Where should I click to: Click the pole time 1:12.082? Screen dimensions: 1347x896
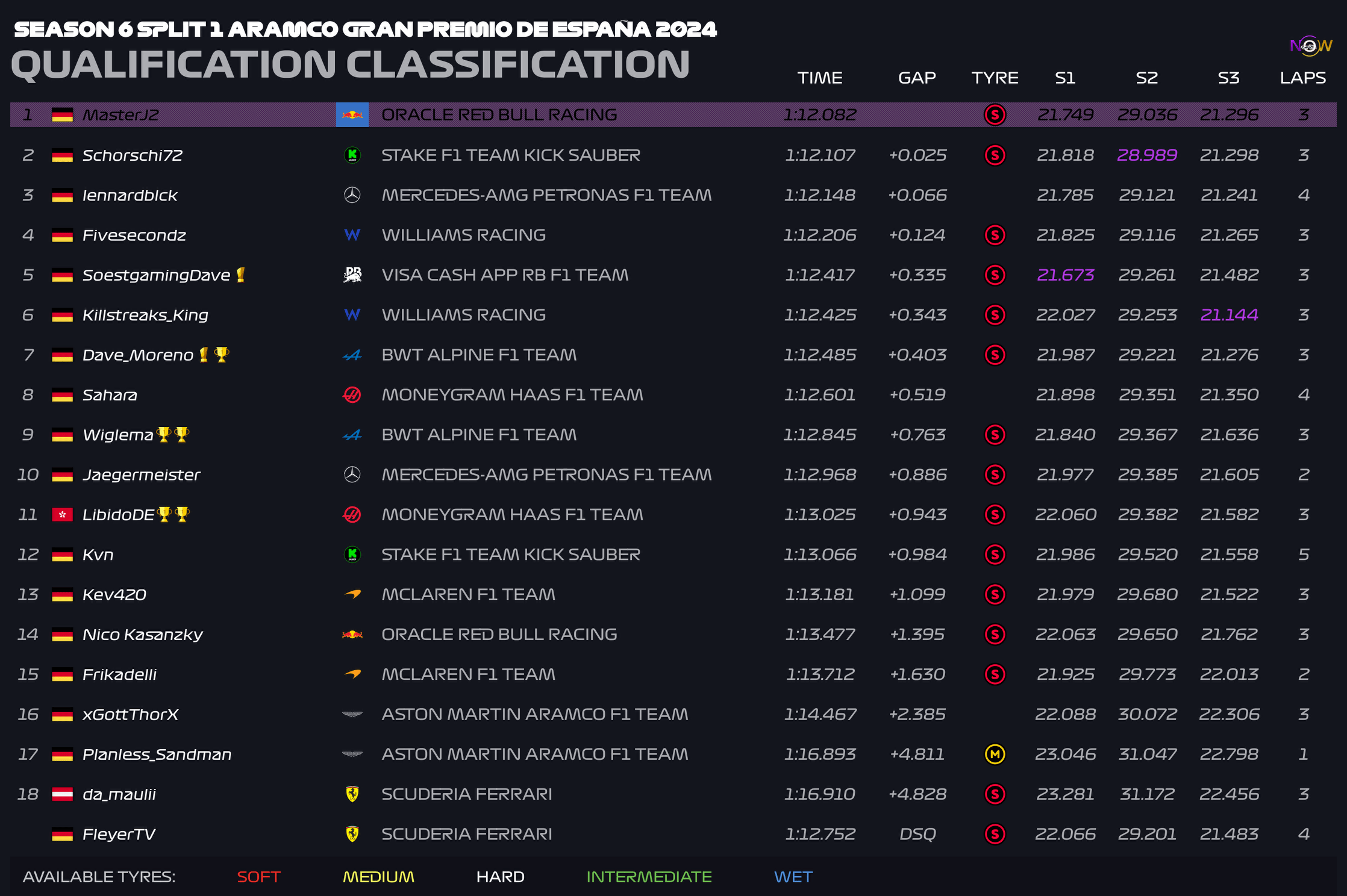pyautogui.click(x=820, y=114)
